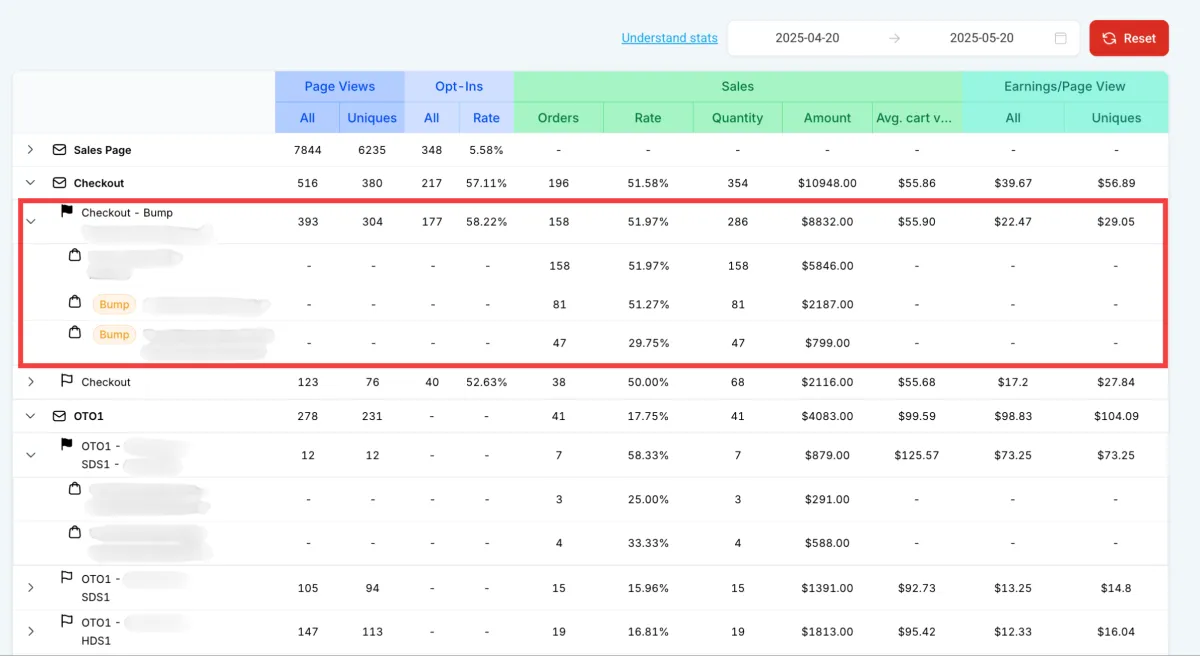This screenshot has width=1200, height=656.
Task: Click the envelope icon beside Sales Page
Action: tap(59, 150)
